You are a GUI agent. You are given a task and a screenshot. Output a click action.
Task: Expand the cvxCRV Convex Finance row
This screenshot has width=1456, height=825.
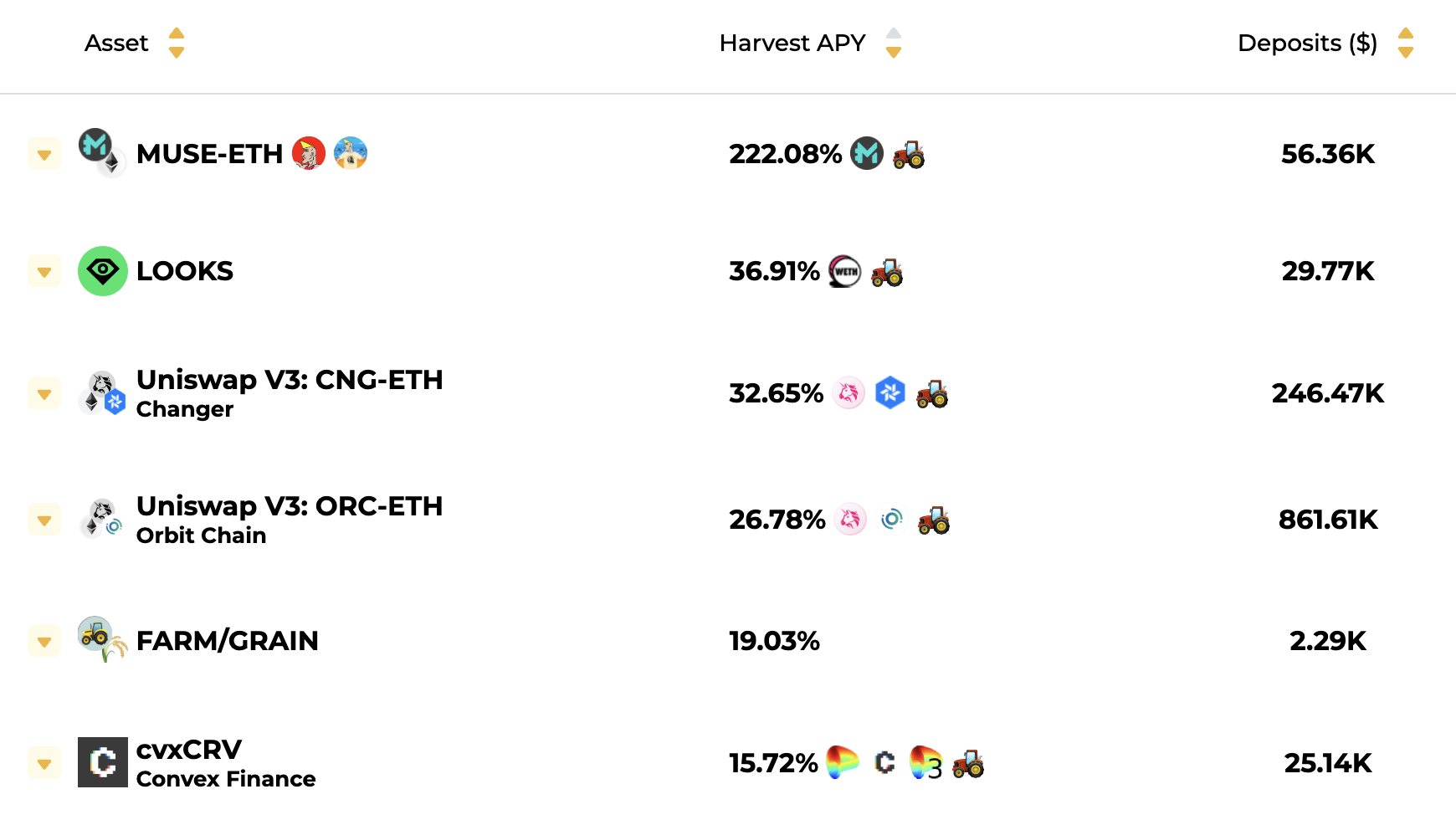[x=44, y=763]
